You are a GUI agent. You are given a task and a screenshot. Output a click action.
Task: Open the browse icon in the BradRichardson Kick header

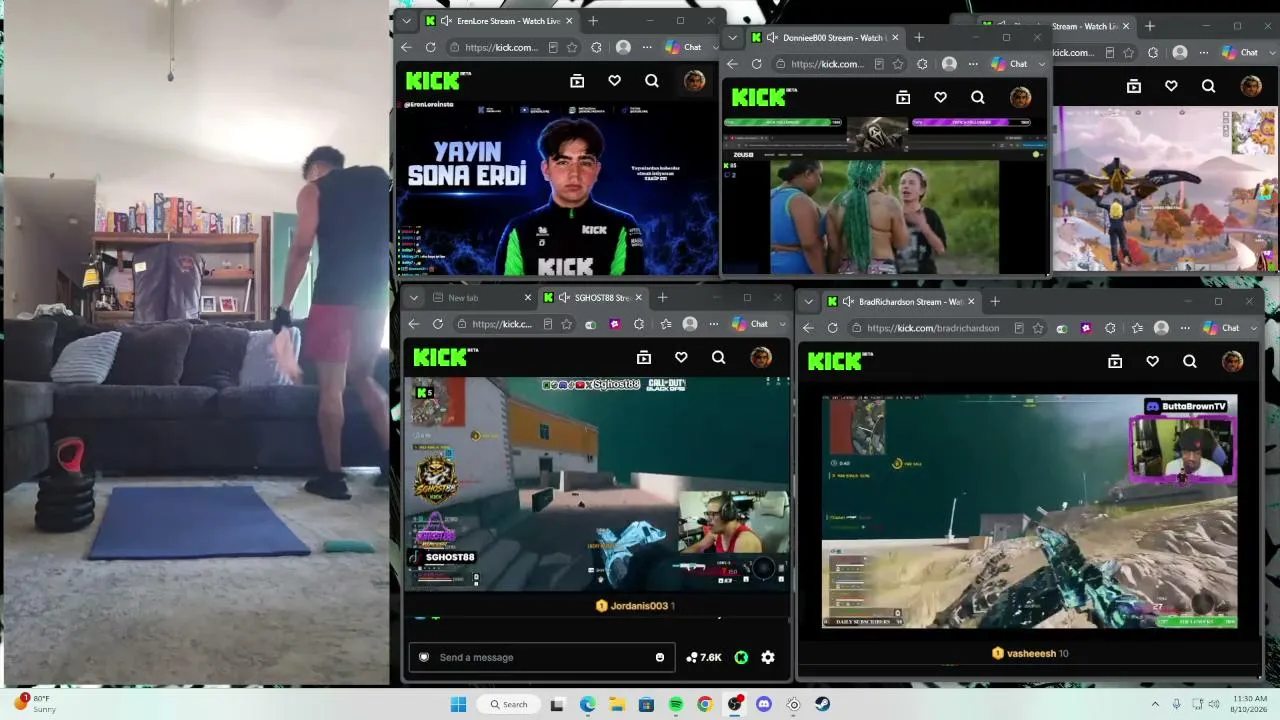1115,361
